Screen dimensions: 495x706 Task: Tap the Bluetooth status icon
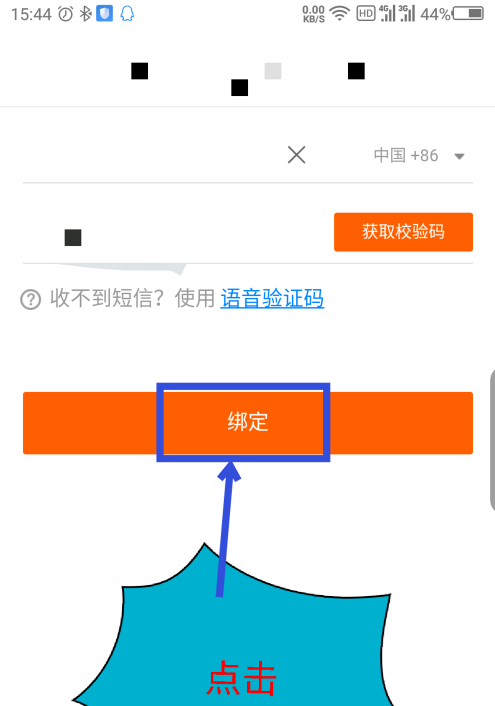tap(85, 14)
